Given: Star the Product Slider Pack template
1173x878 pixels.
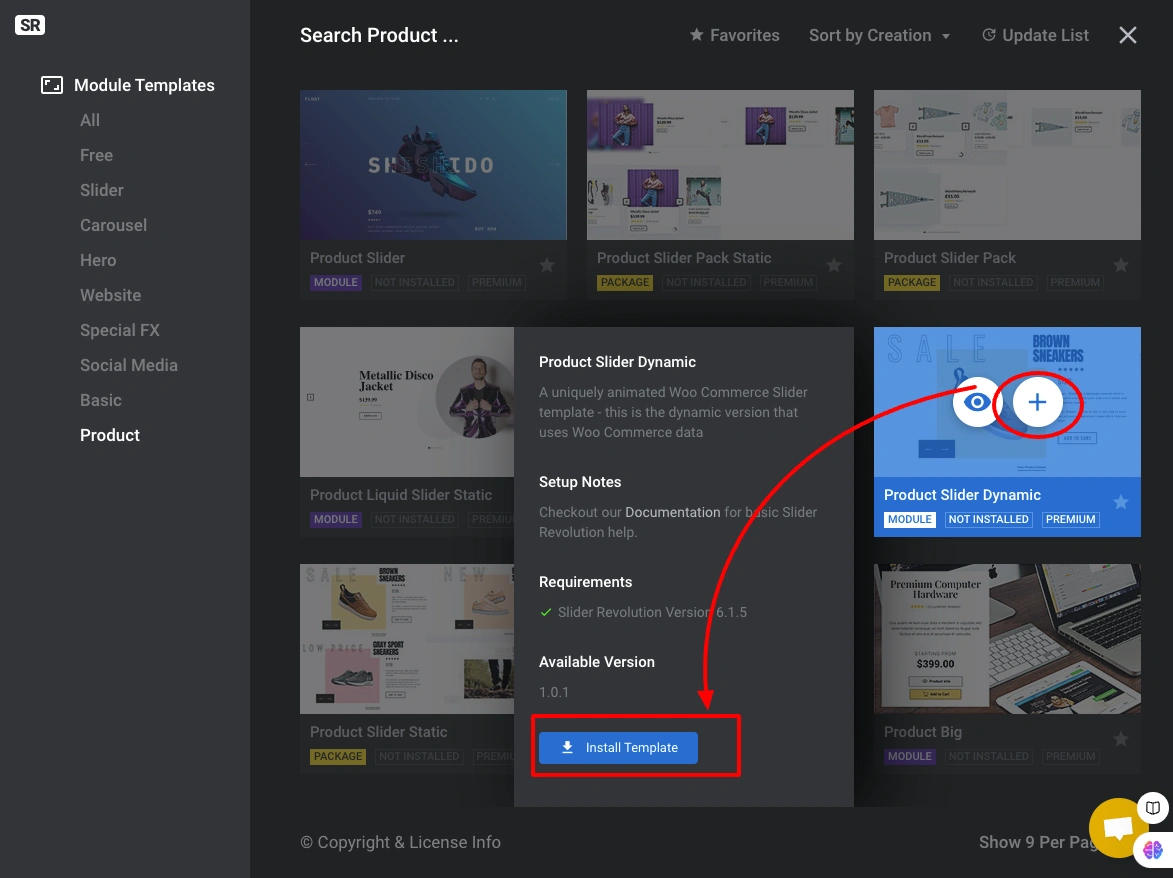Looking at the screenshot, I should click(1121, 265).
